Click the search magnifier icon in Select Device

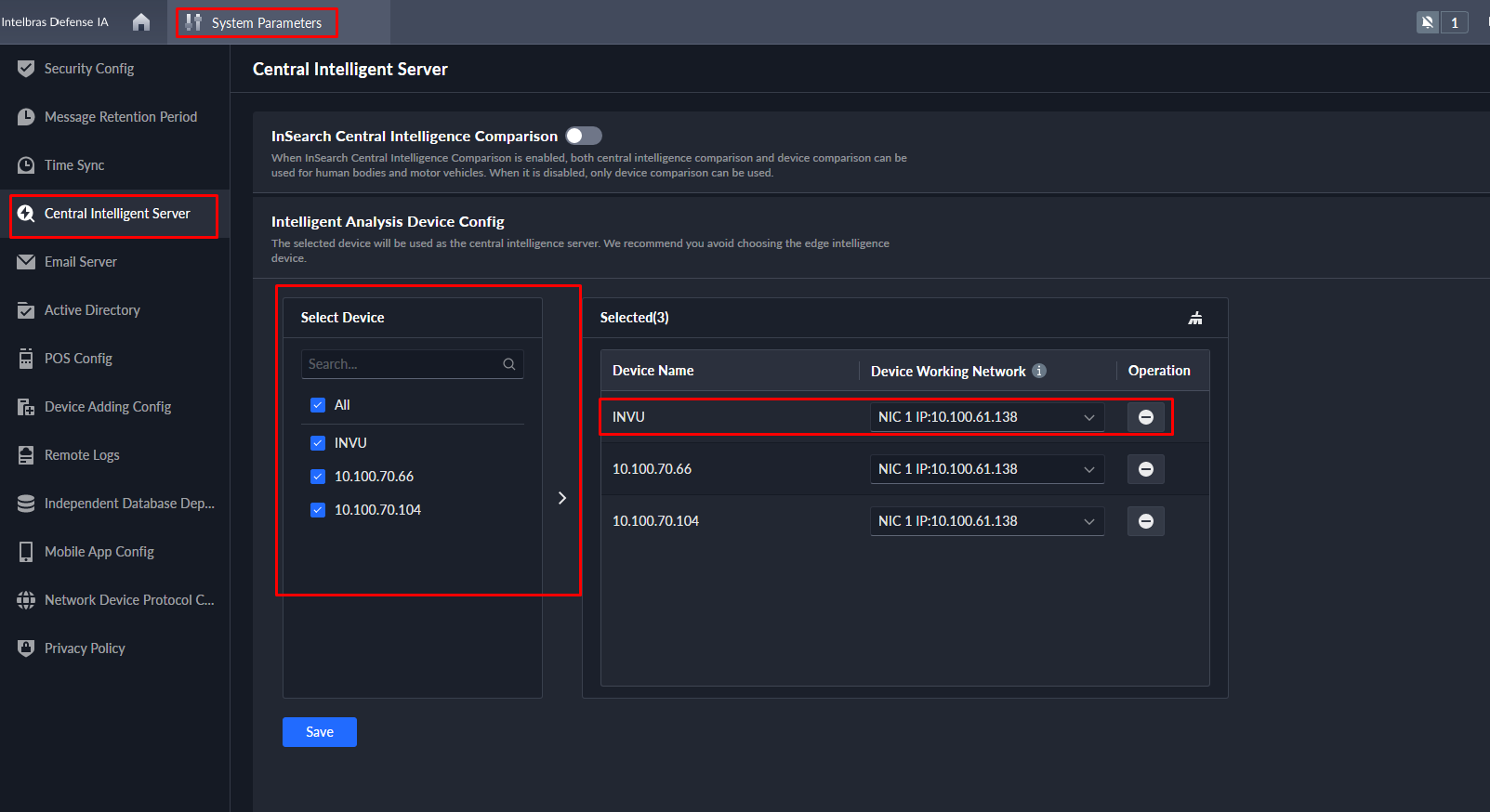(x=509, y=364)
